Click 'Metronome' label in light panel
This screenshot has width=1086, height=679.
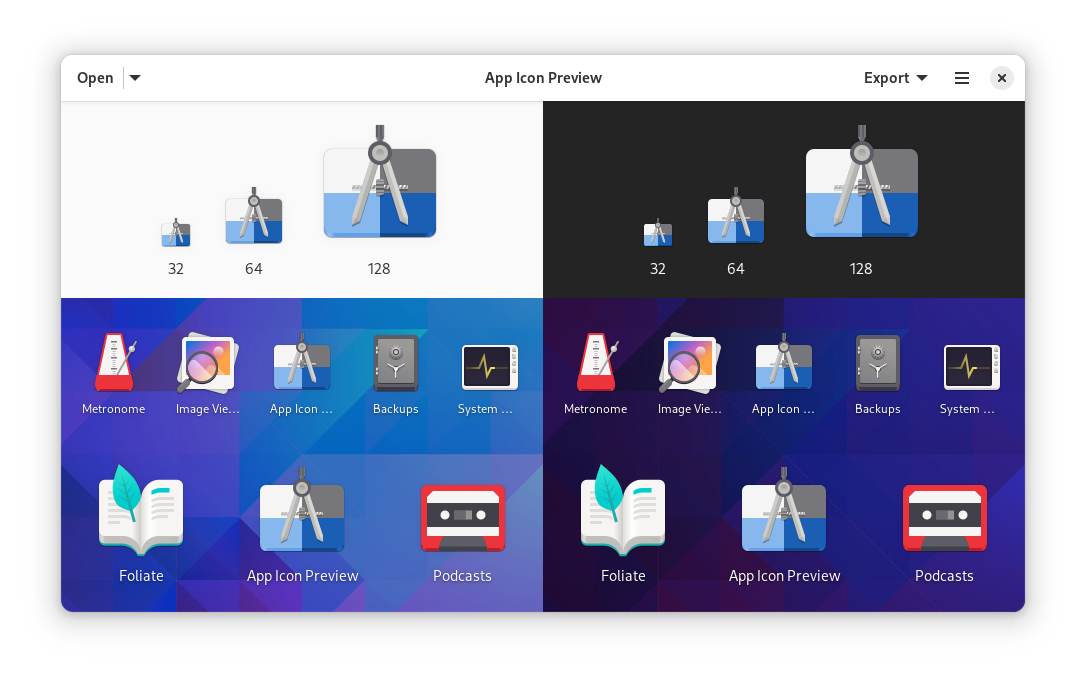pos(114,409)
